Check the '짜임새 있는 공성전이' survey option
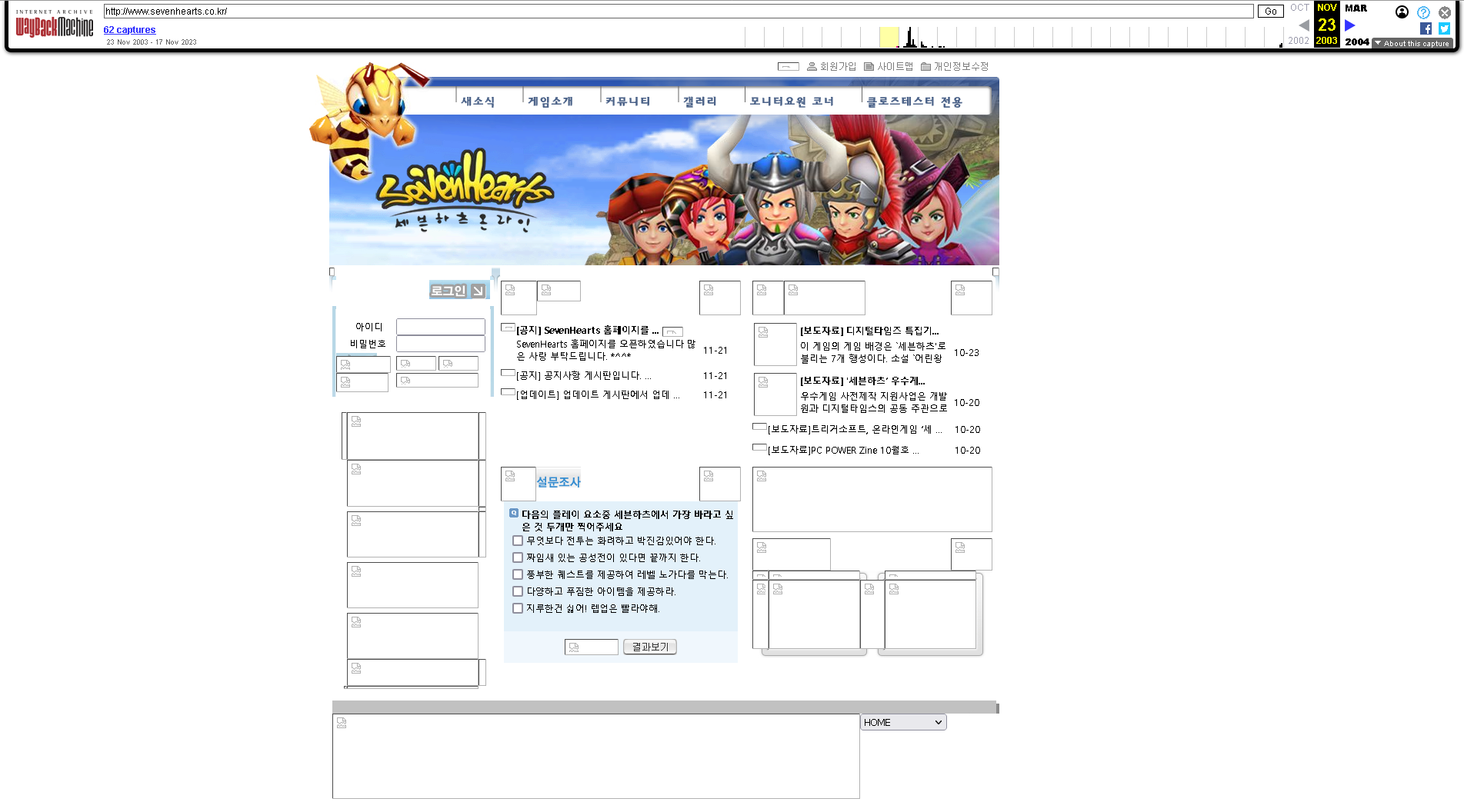 coord(518,557)
